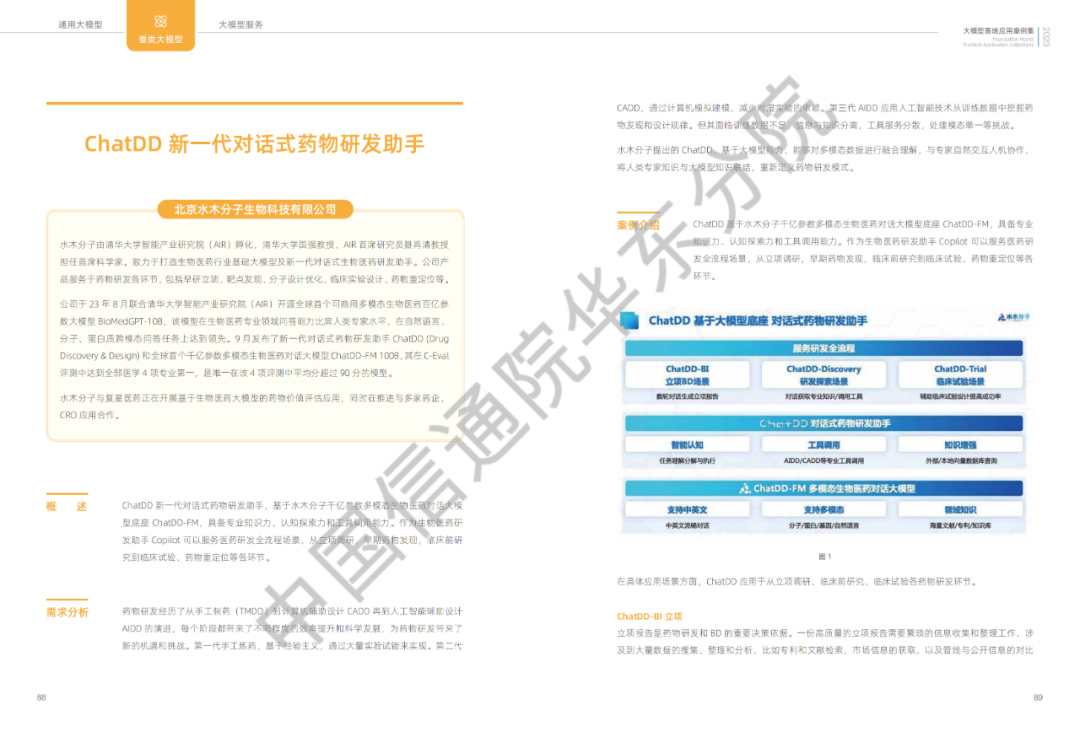The image size is (1080, 732).
Task: Click the figure label 图 1
Action: (824, 556)
